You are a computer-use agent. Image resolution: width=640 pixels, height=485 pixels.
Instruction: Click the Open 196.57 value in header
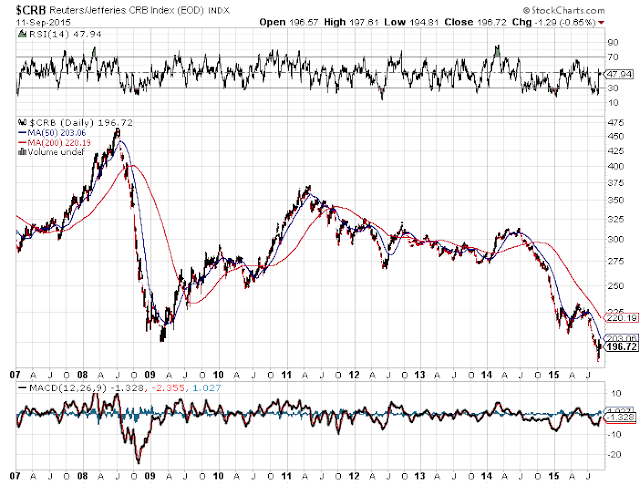[289, 22]
